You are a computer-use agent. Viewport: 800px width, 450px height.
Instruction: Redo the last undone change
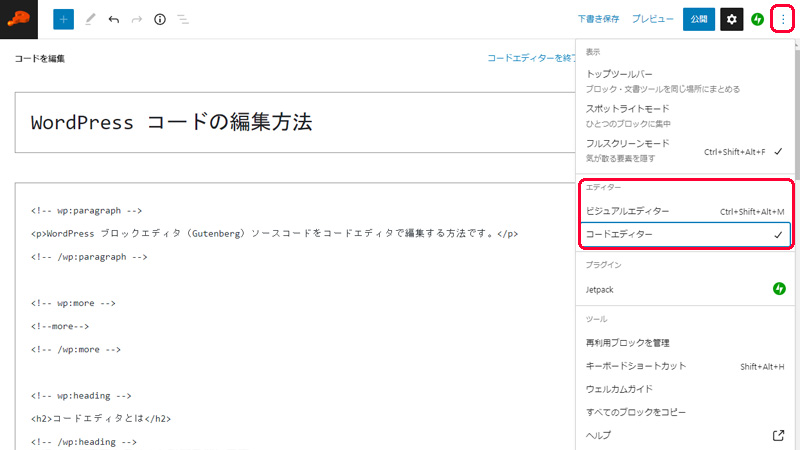point(137,19)
